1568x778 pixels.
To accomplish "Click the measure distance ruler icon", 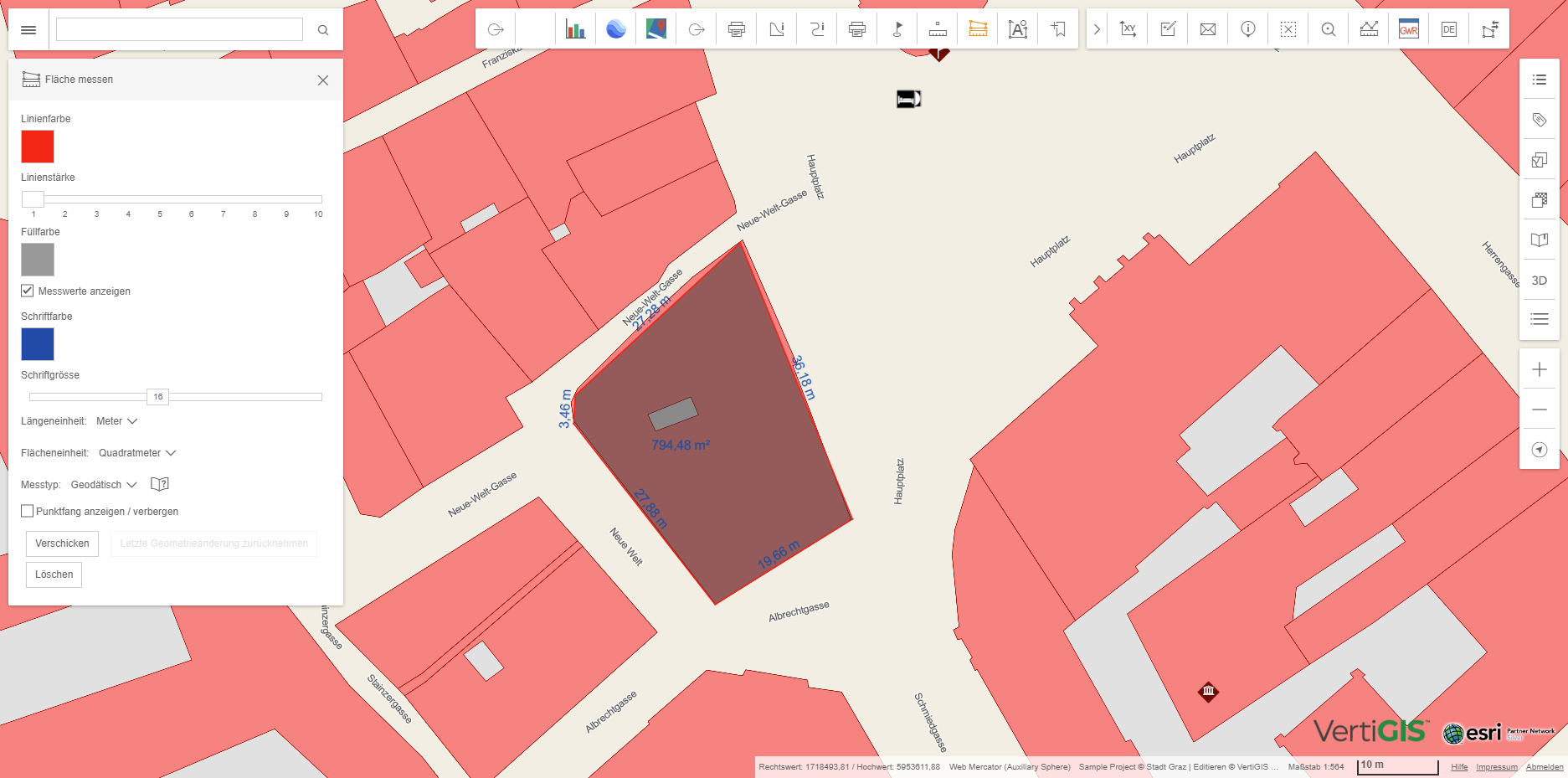I will pyautogui.click(x=938, y=29).
